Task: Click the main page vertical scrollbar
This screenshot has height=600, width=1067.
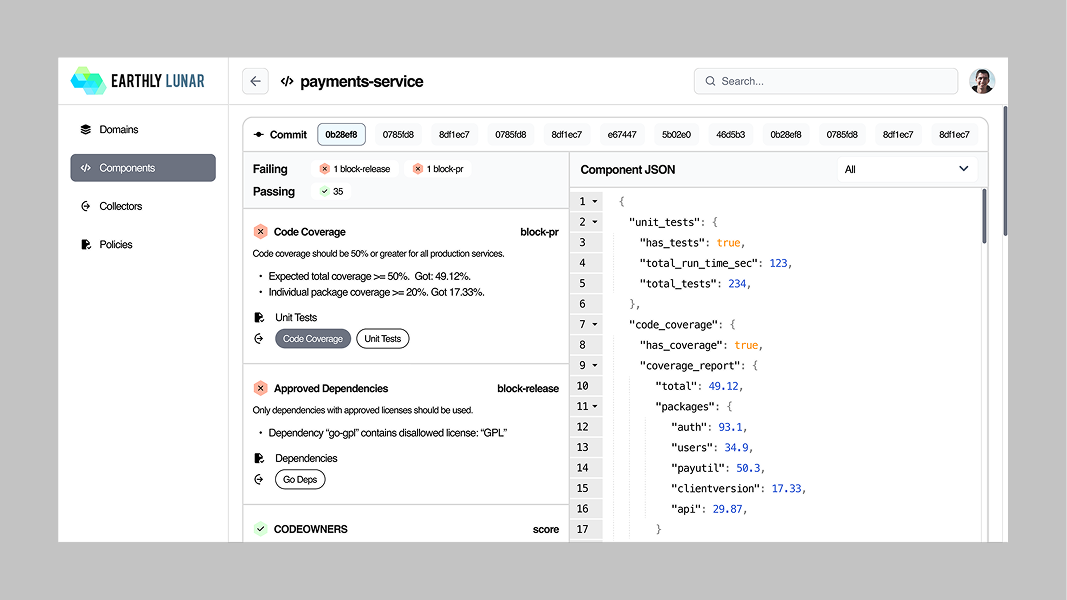Action: (1005, 171)
